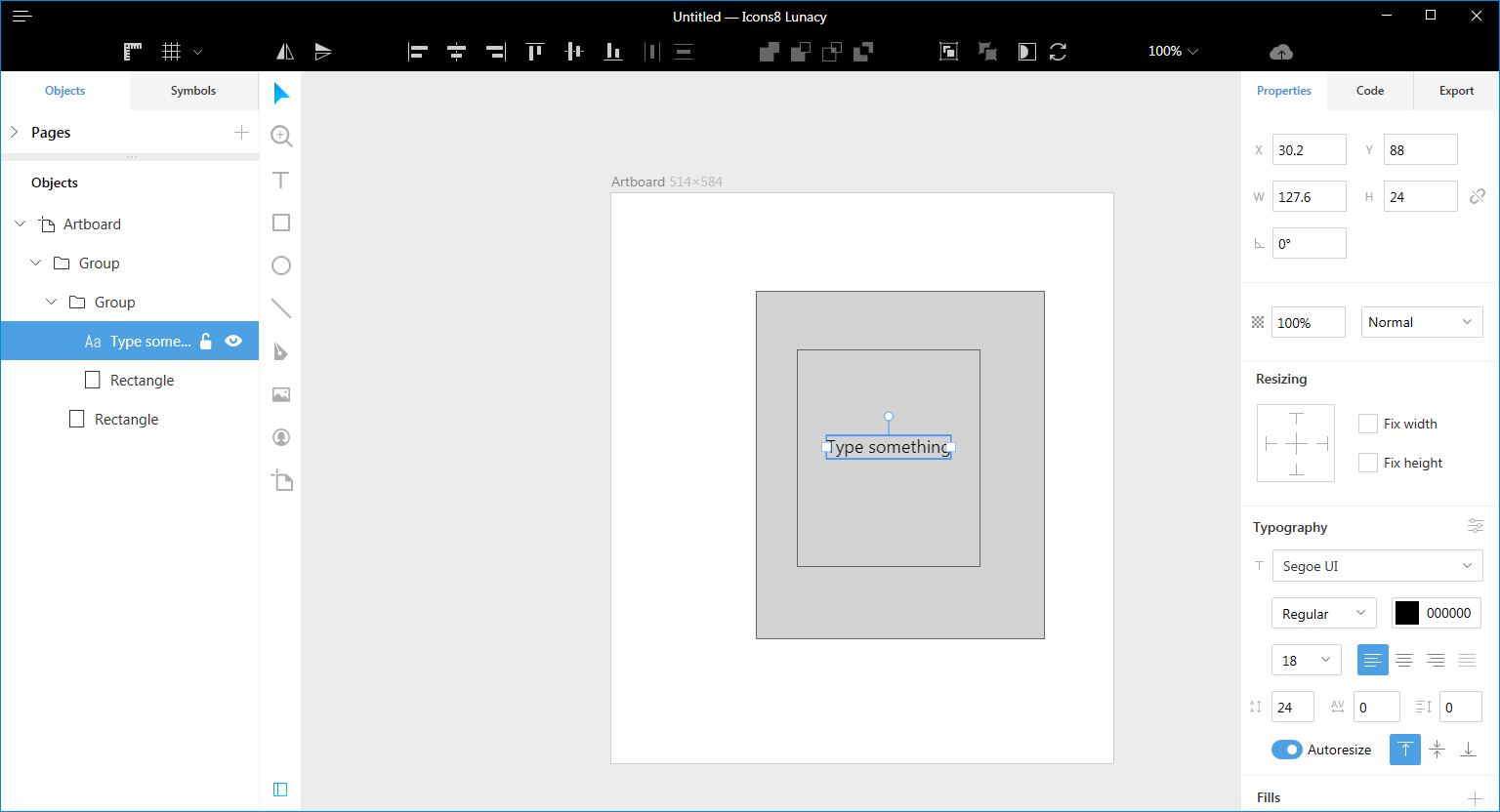Apply Intersect boolean operation
Image resolution: width=1500 pixels, height=812 pixels.
tap(832, 52)
